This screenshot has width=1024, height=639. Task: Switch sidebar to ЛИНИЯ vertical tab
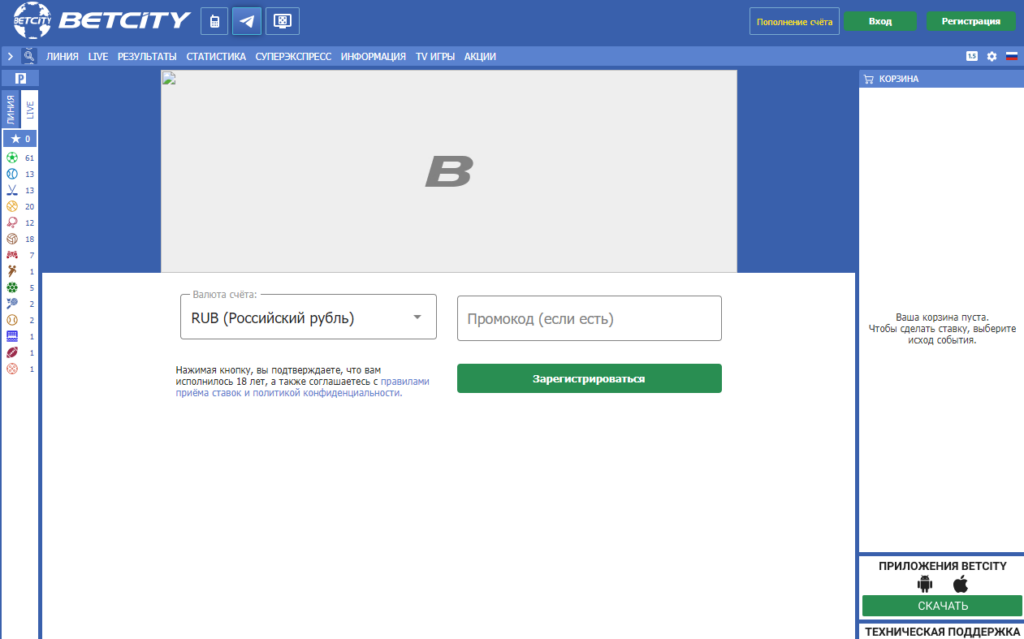pyautogui.click(x=11, y=109)
